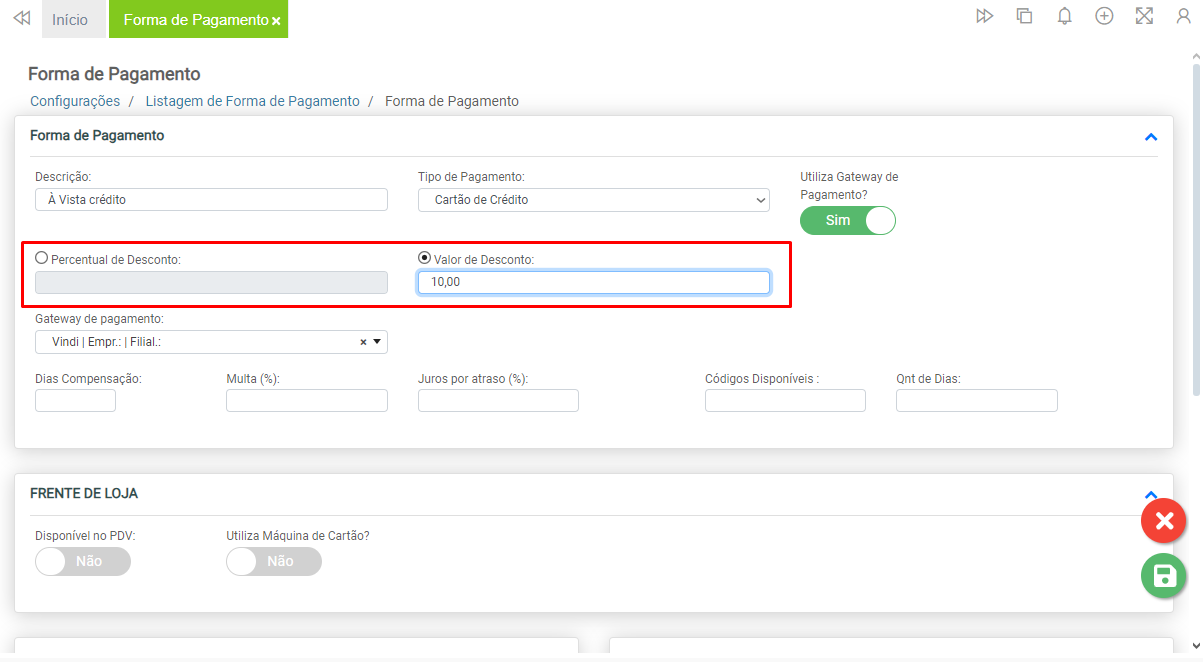This screenshot has width=1203, height=662.
Task: Go to Configurações breadcrumb link
Action: tap(75, 101)
